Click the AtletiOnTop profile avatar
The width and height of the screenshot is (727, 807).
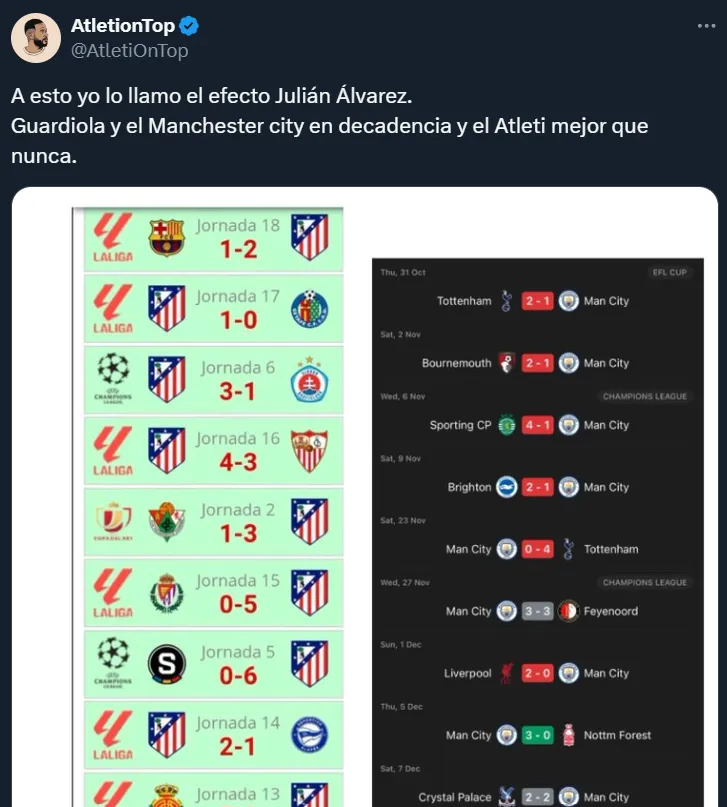[35, 38]
